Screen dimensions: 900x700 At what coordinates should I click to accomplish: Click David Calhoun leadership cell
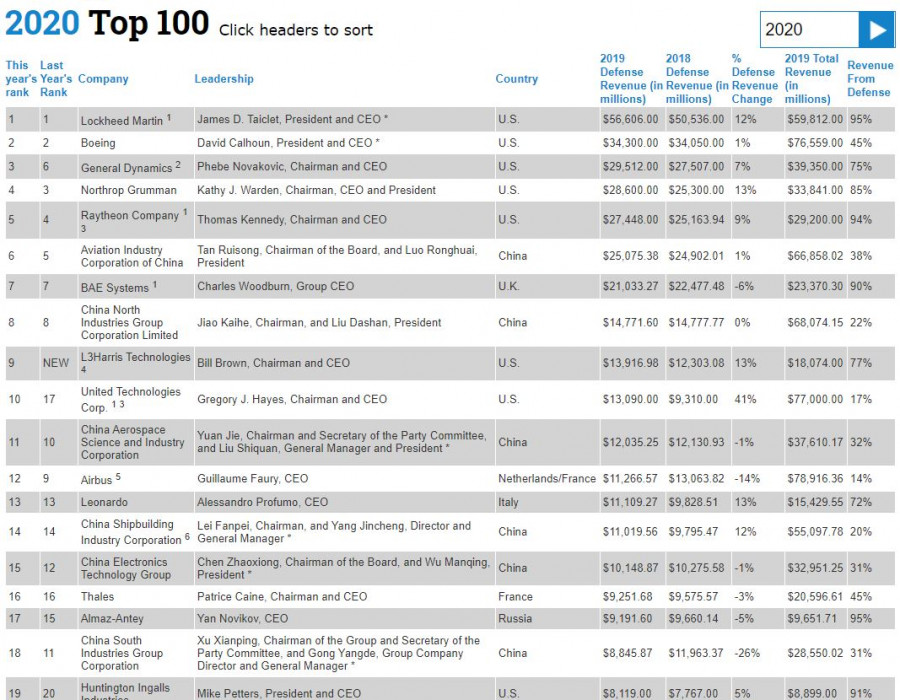point(344,143)
